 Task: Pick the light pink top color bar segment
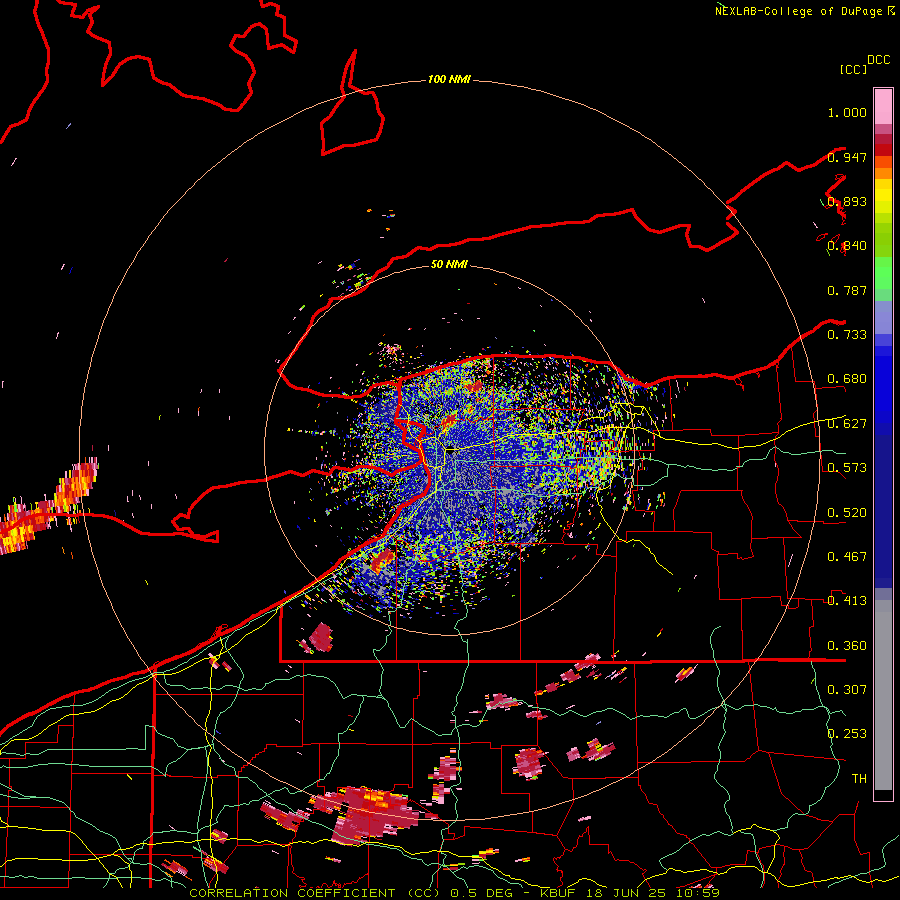(883, 106)
